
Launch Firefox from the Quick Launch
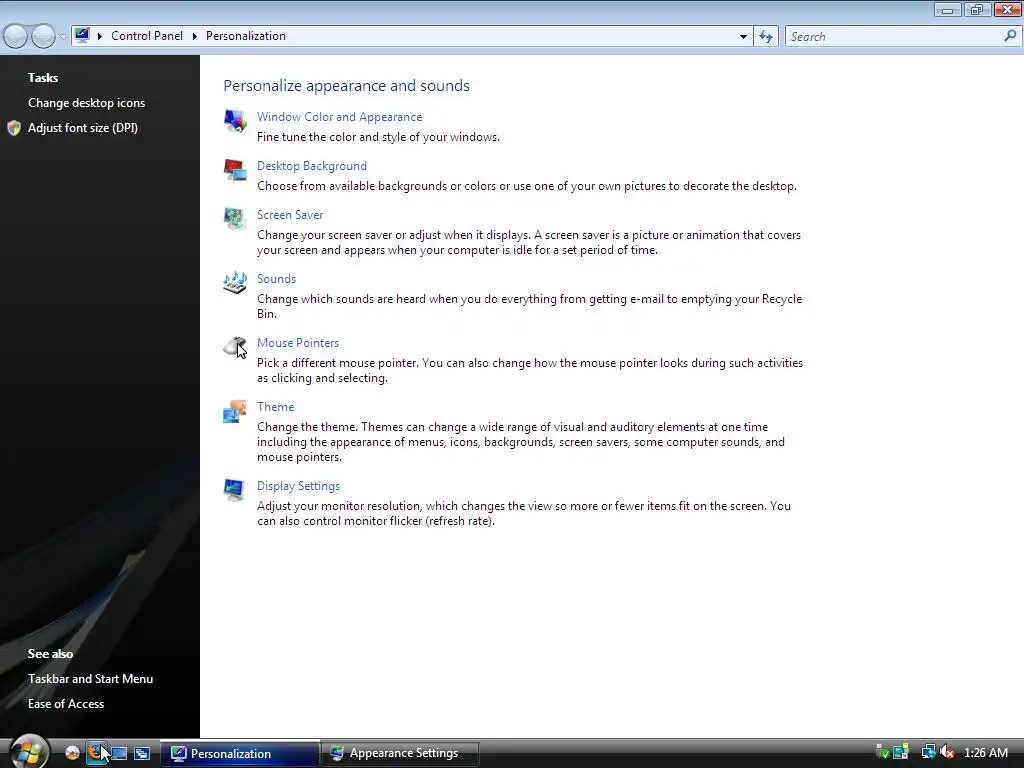[x=95, y=753]
